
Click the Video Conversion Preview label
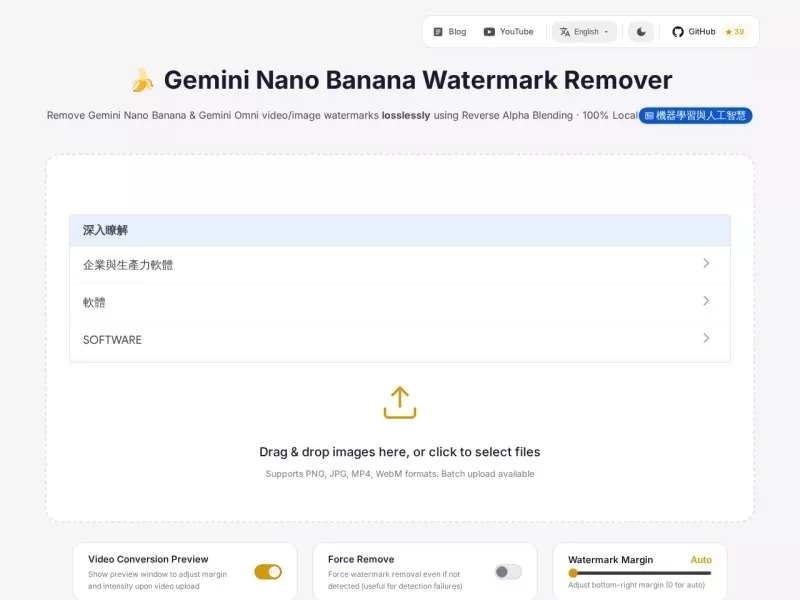(x=148, y=559)
